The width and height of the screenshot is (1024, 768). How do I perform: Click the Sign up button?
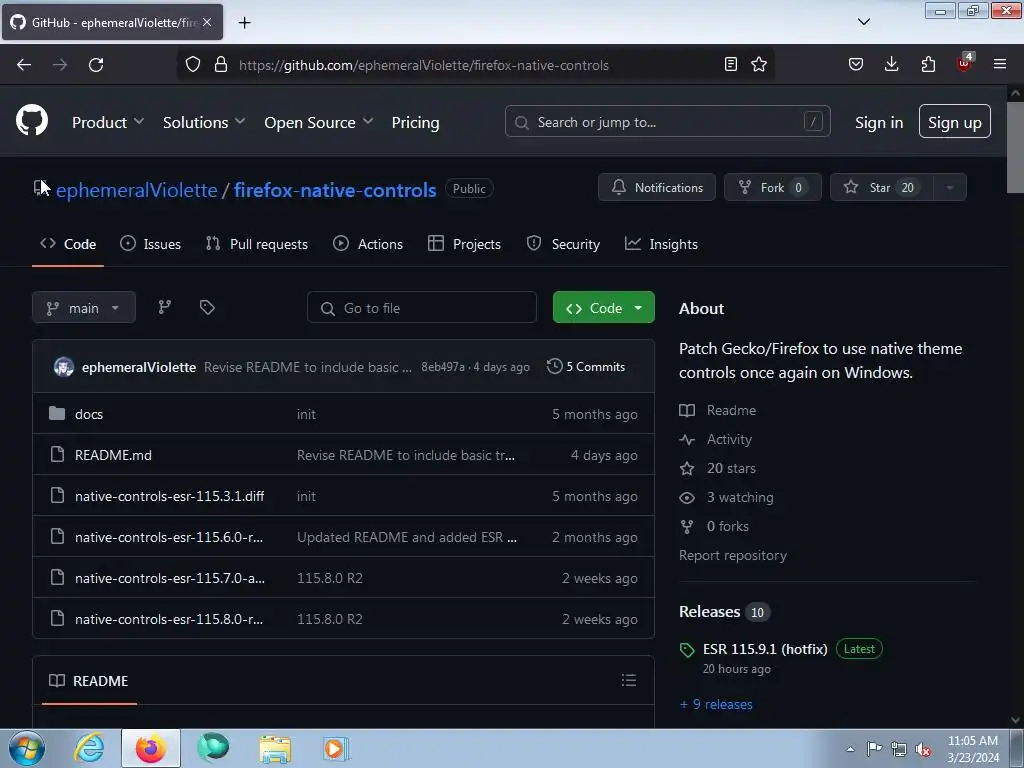click(x=954, y=121)
